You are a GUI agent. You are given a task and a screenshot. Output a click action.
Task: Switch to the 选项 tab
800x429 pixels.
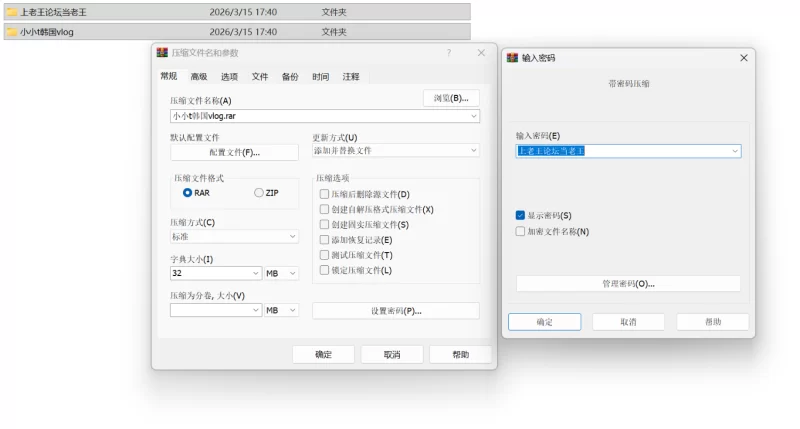tap(230, 77)
